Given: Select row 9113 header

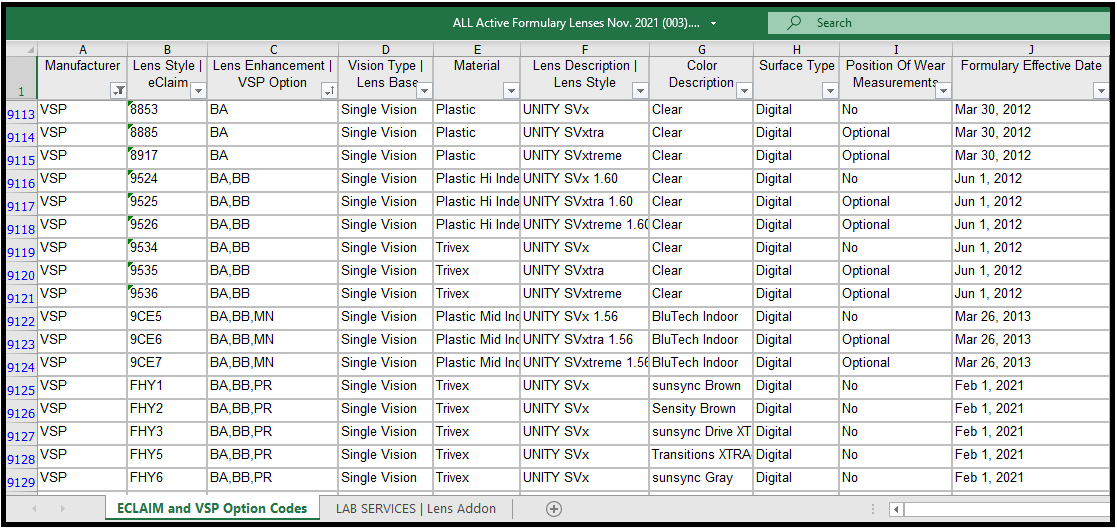Looking at the screenshot, I should pyautogui.click(x=21, y=114).
